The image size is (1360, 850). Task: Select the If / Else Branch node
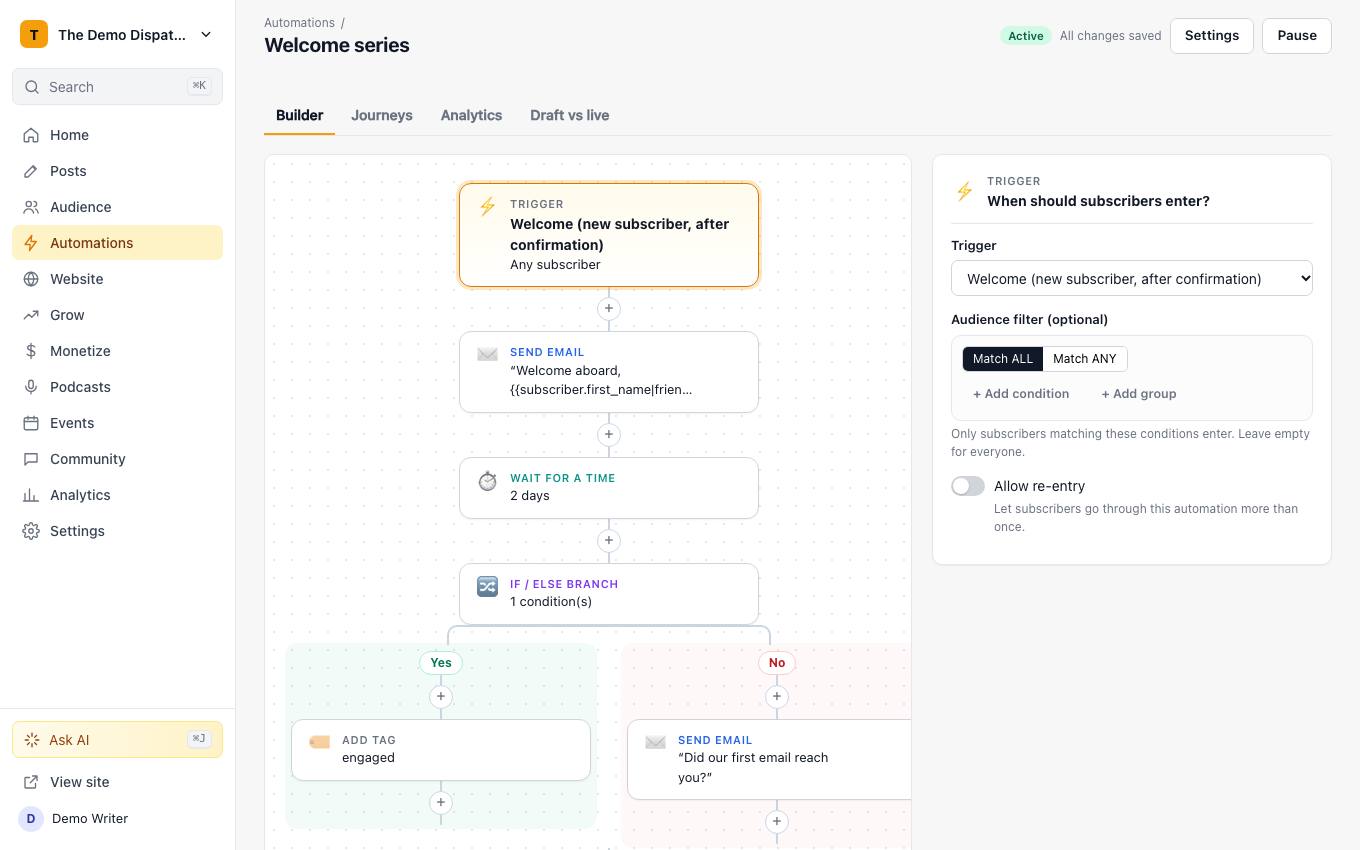(x=609, y=594)
